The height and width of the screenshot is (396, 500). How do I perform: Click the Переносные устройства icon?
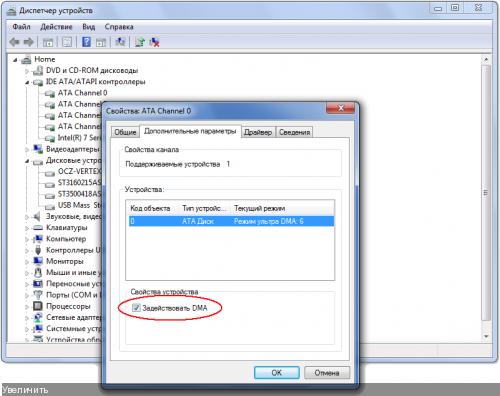point(38,284)
